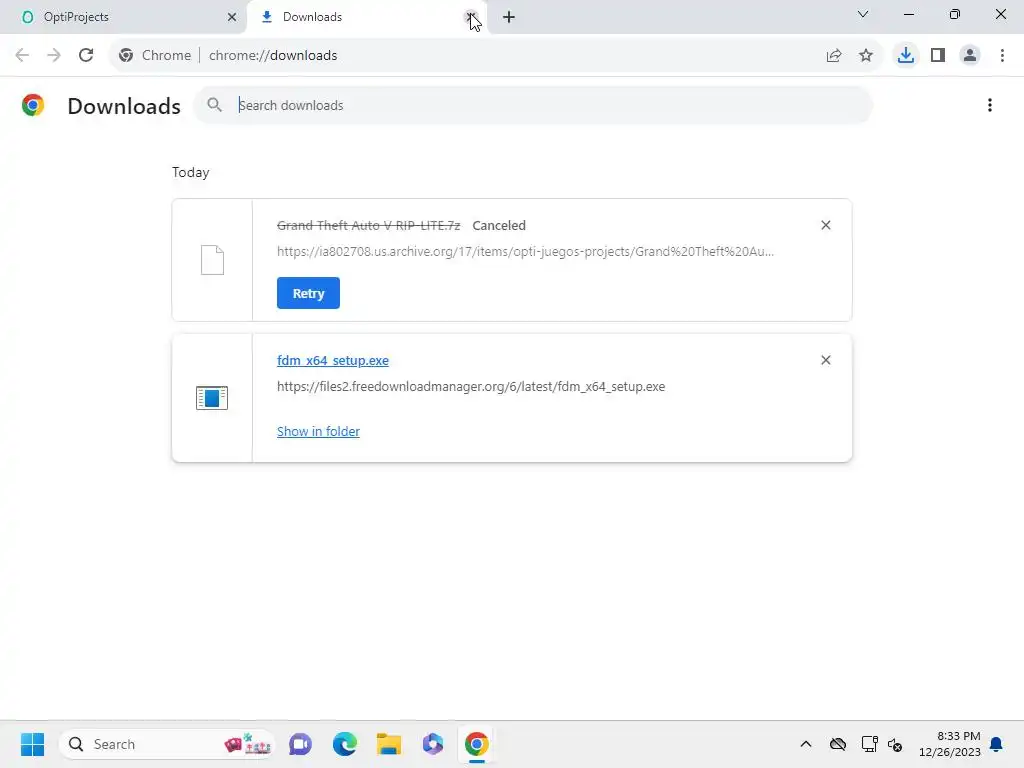1024x768 pixels.
Task: Click the canceled Grand Theft Auto file name
Action: tap(368, 225)
